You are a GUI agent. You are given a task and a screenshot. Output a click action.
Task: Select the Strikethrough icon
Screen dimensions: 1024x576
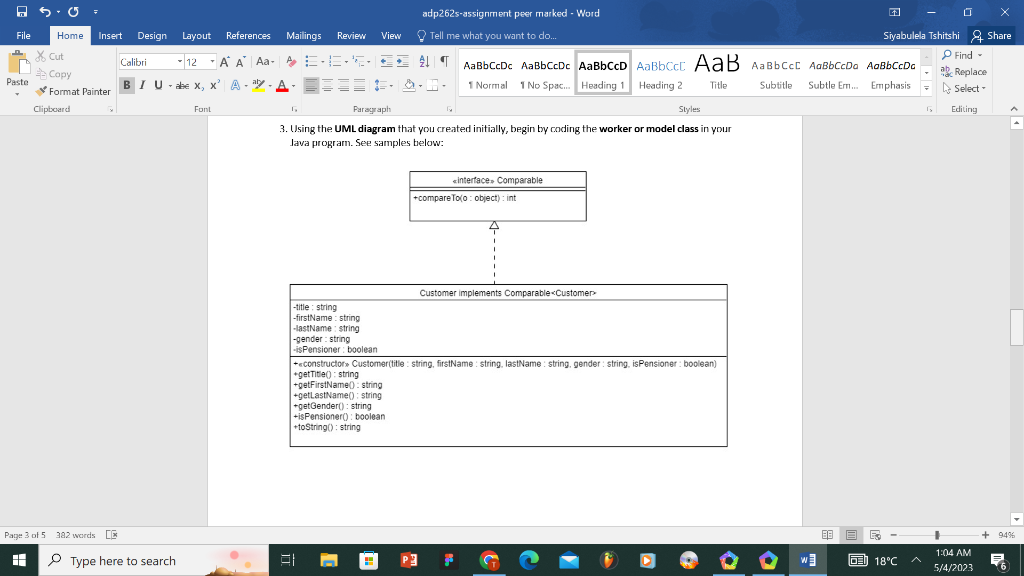(x=183, y=86)
